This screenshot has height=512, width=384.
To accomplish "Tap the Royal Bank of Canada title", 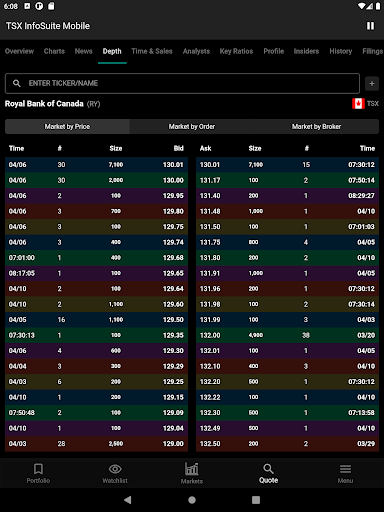I will click(44, 104).
